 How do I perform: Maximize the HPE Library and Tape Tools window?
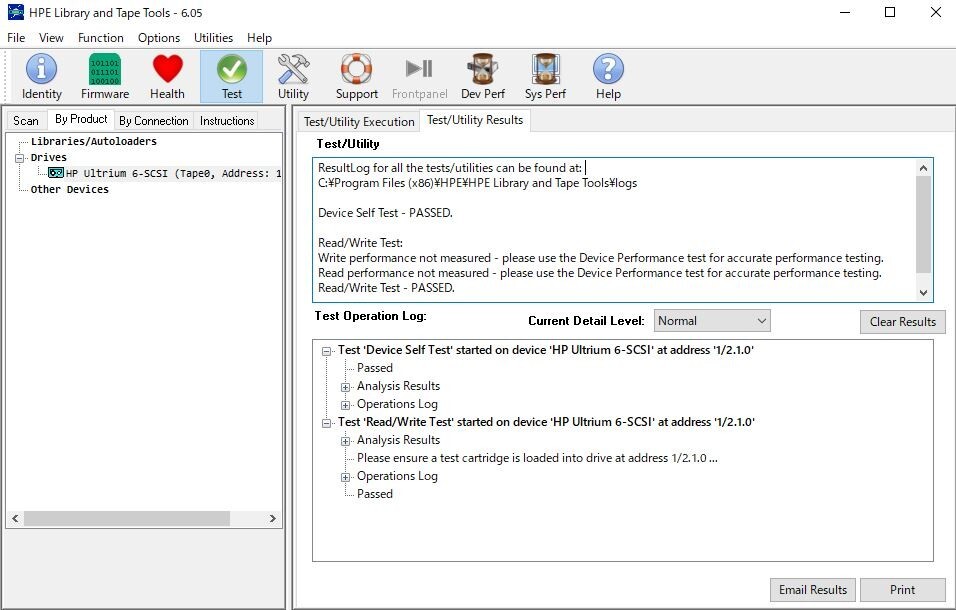(x=890, y=12)
